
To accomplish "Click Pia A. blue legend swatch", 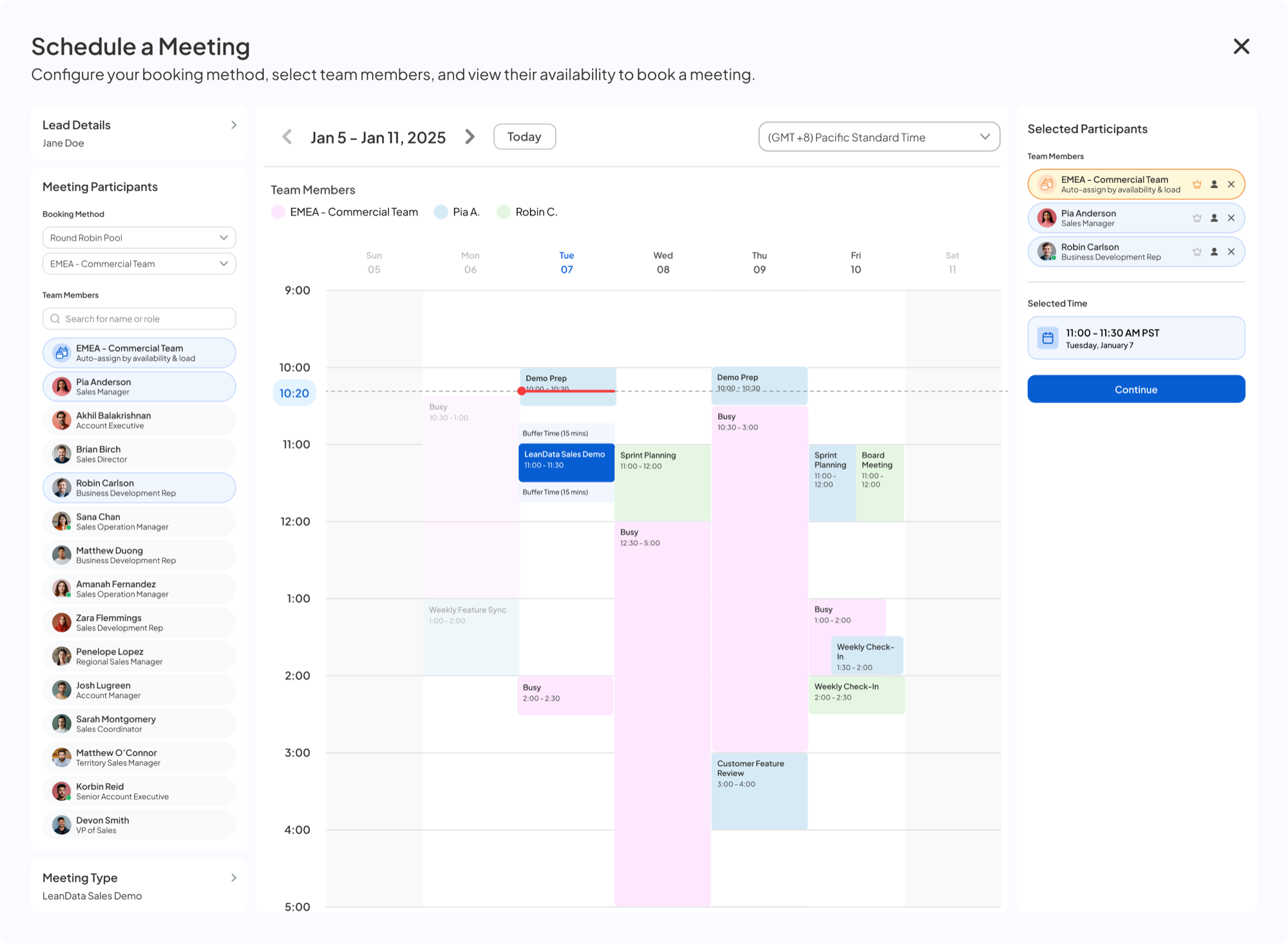I will click(441, 212).
